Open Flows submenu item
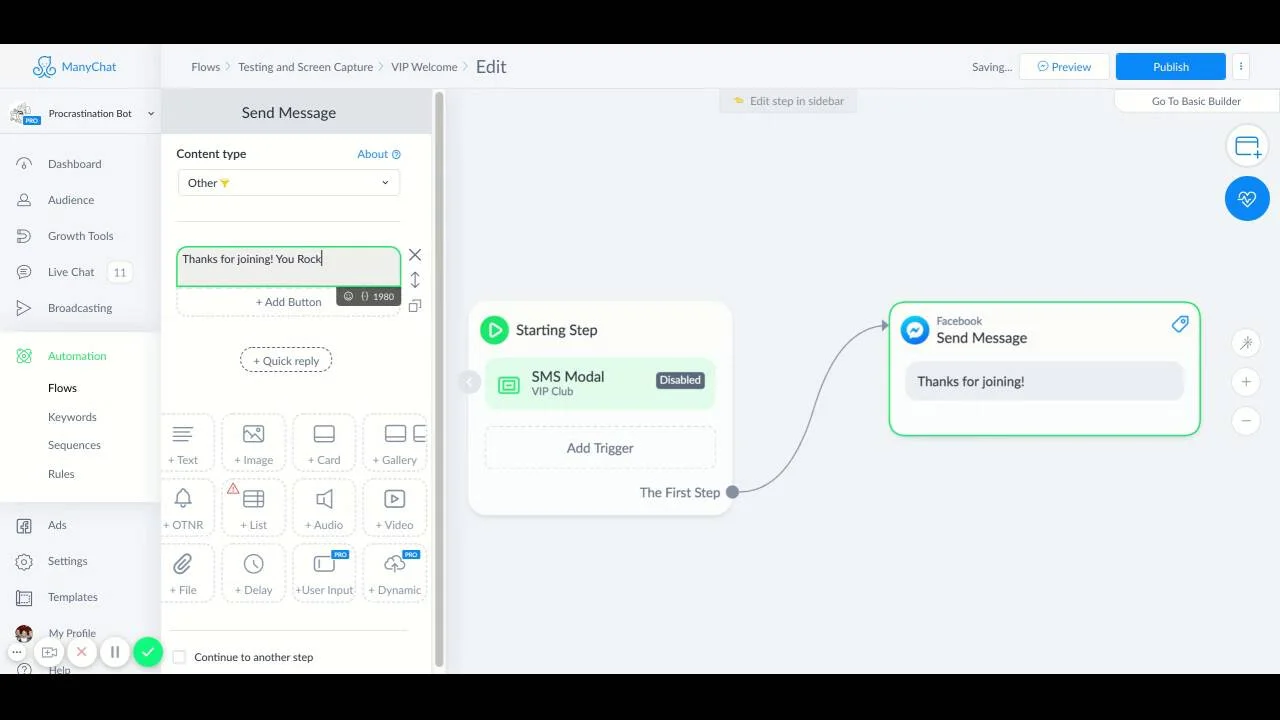 coord(62,388)
